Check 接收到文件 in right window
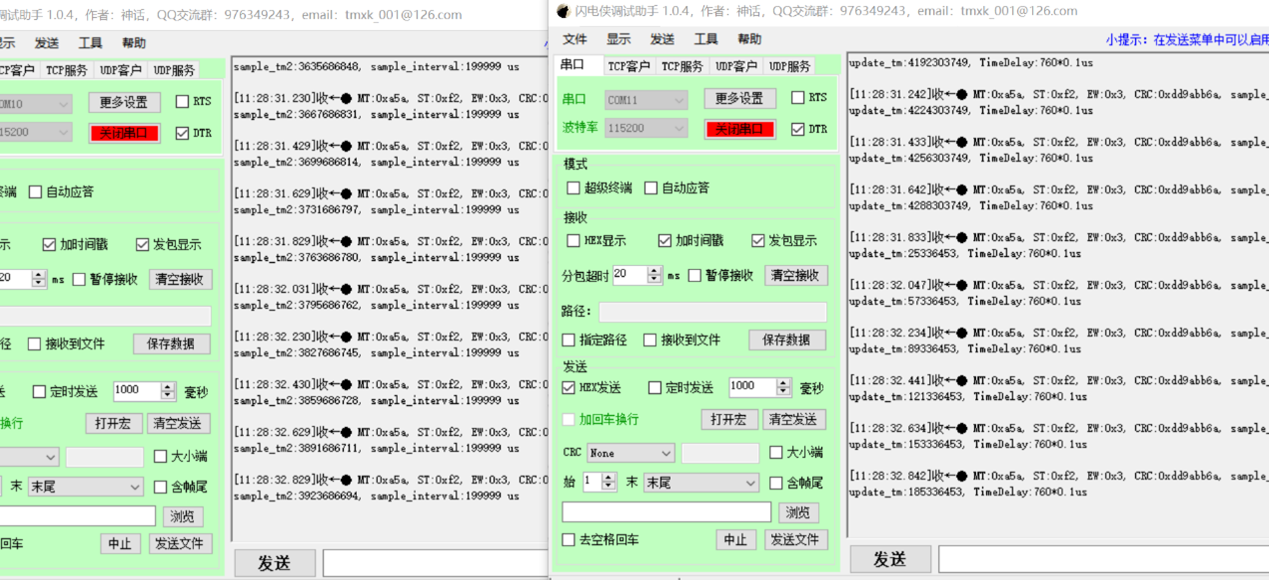This screenshot has height=580, width=1269. point(650,340)
